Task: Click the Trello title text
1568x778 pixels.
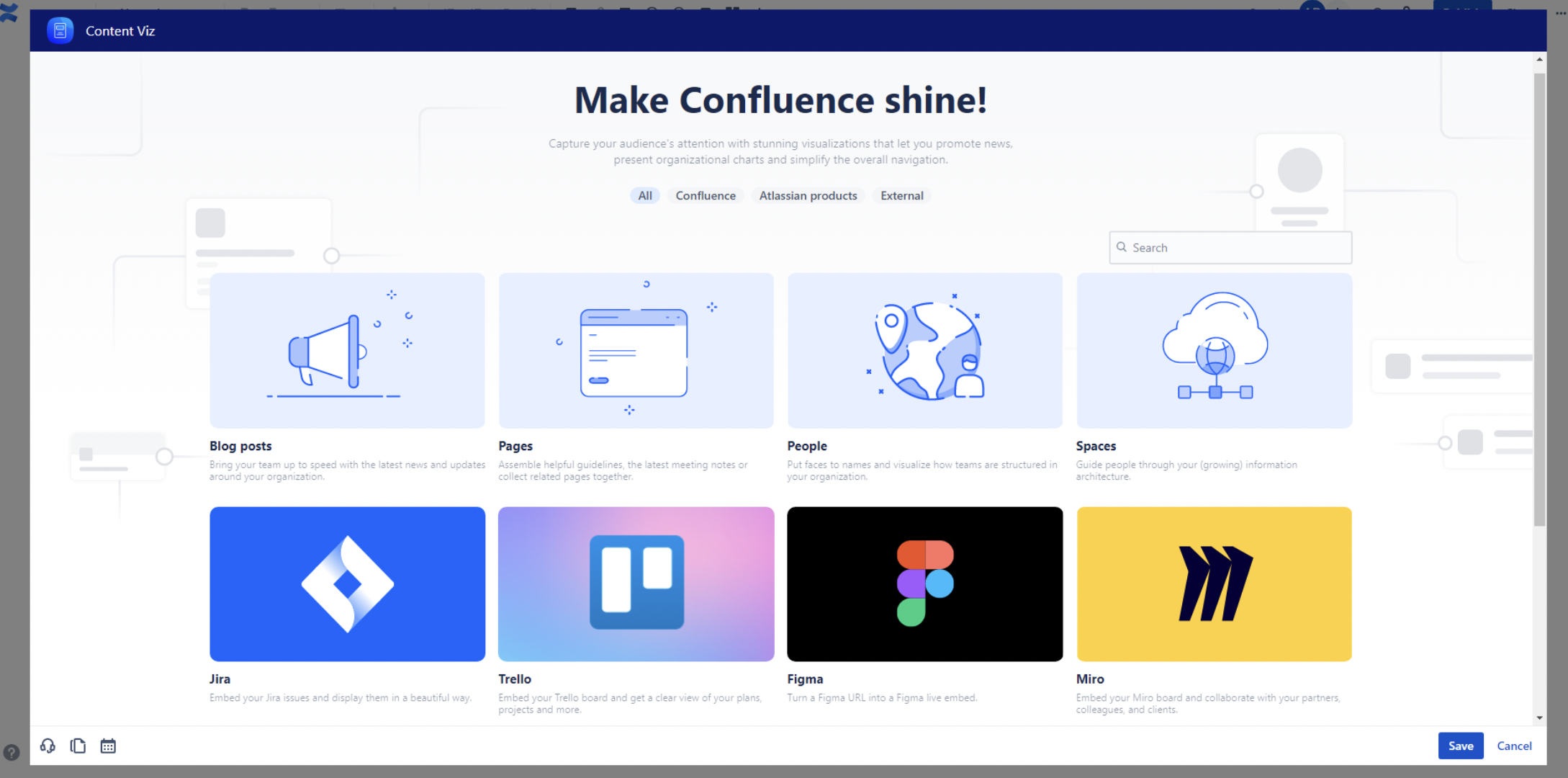Action: [515, 679]
